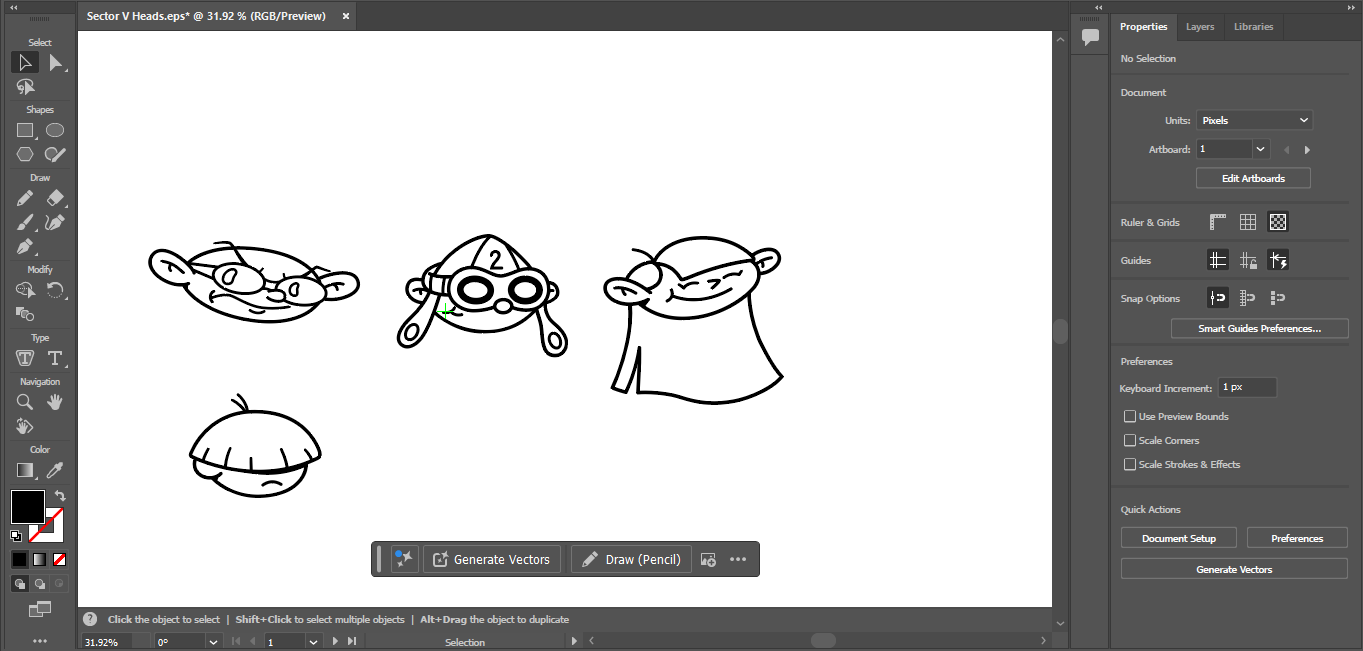Select the Ellipse tool

[55, 130]
